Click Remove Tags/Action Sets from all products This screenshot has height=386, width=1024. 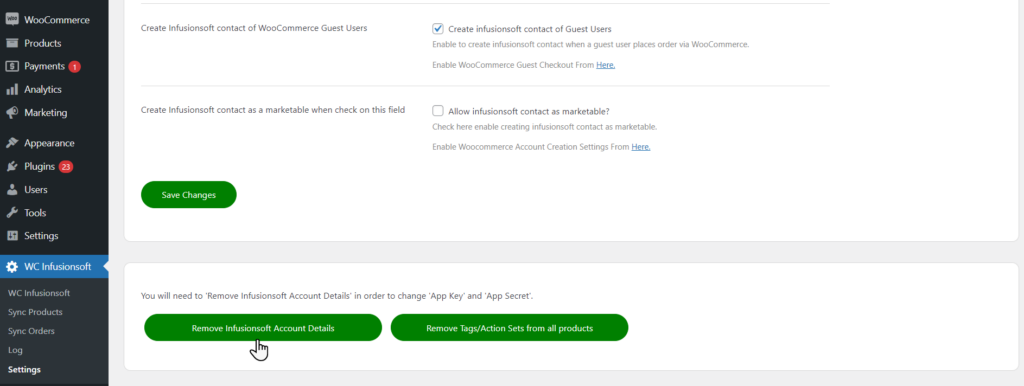[x=509, y=328]
